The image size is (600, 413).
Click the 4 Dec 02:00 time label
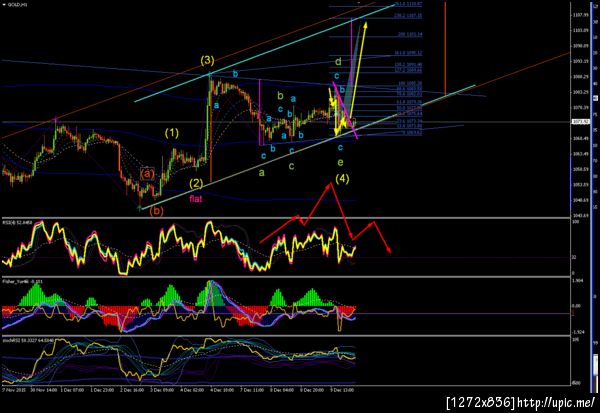point(191,390)
